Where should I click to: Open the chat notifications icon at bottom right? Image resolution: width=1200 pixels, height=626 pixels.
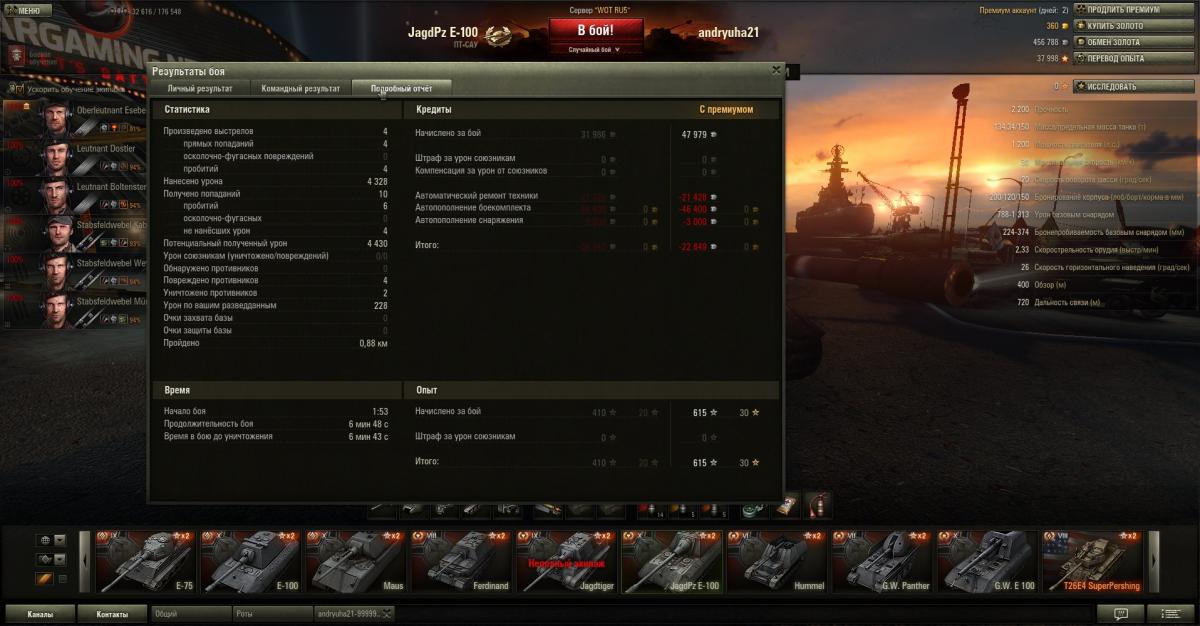[1122, 613]
